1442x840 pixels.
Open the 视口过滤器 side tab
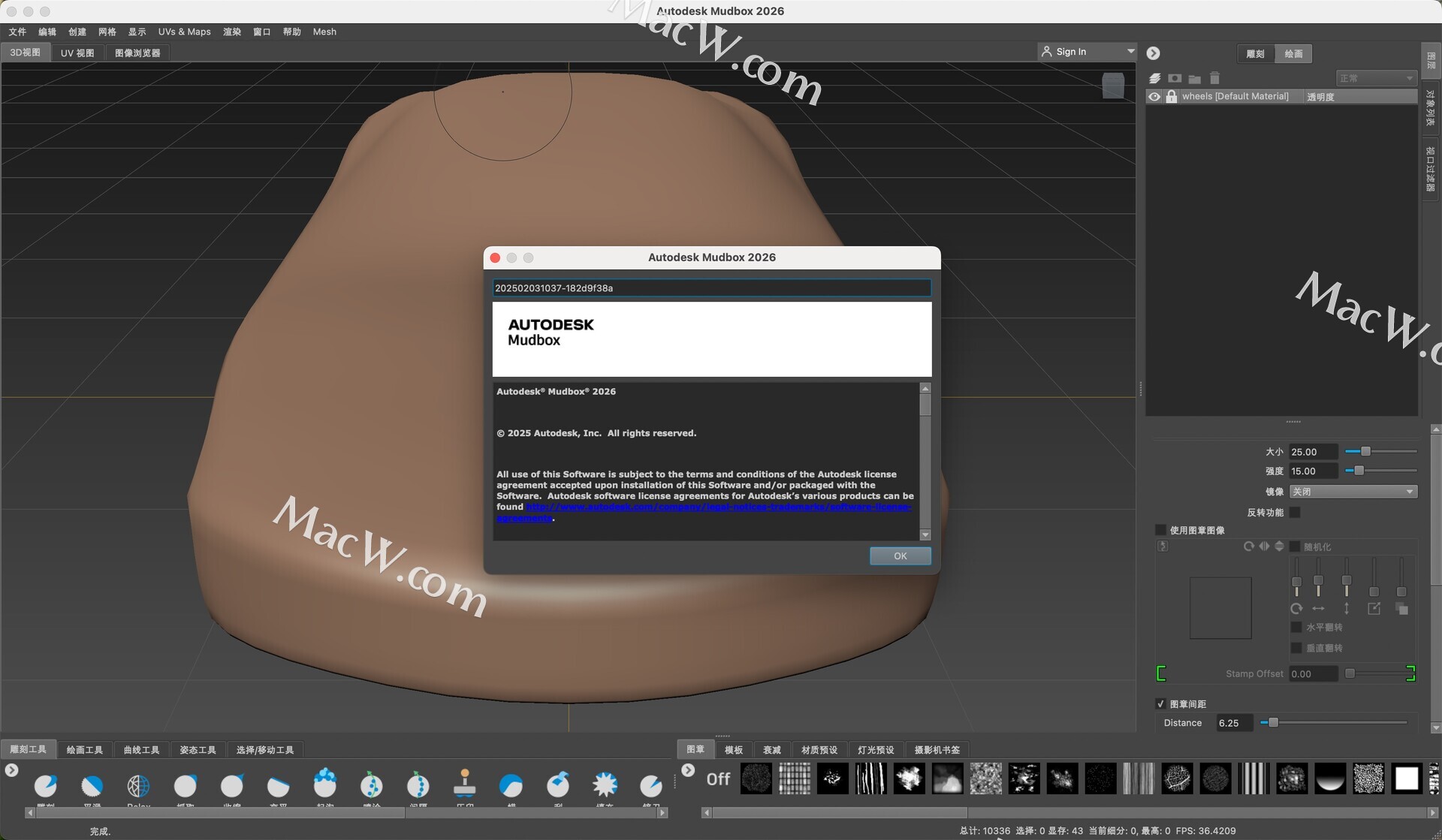pos(1430,168)
